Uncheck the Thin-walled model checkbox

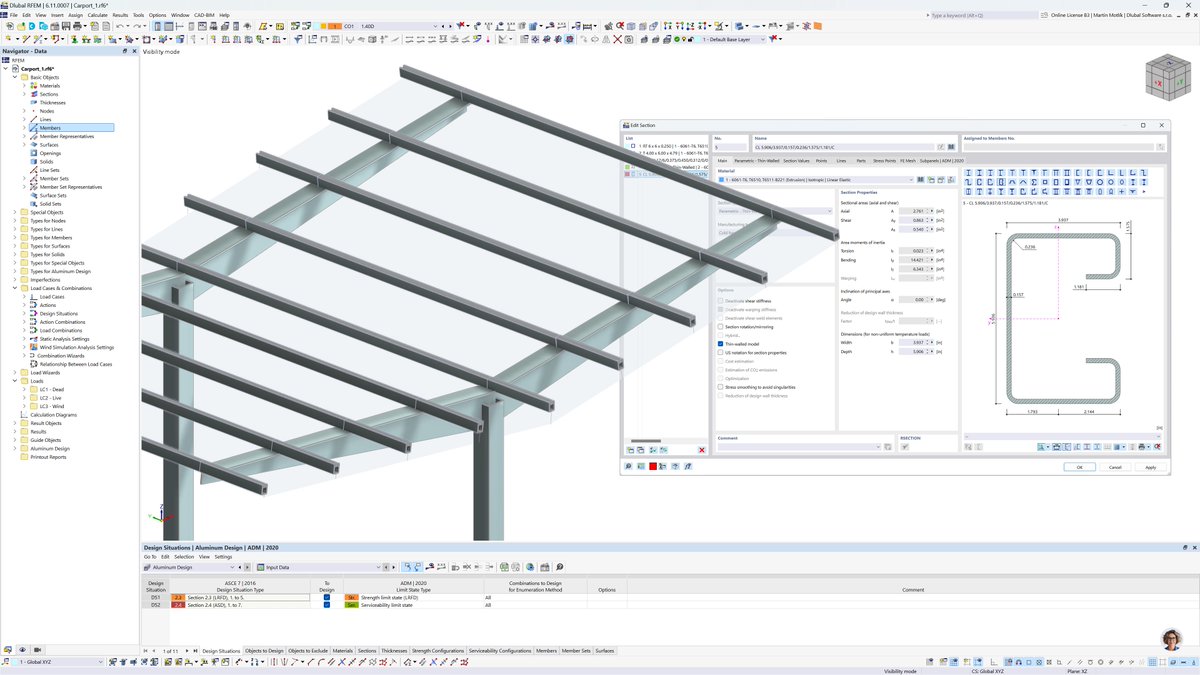coord(720,344)
